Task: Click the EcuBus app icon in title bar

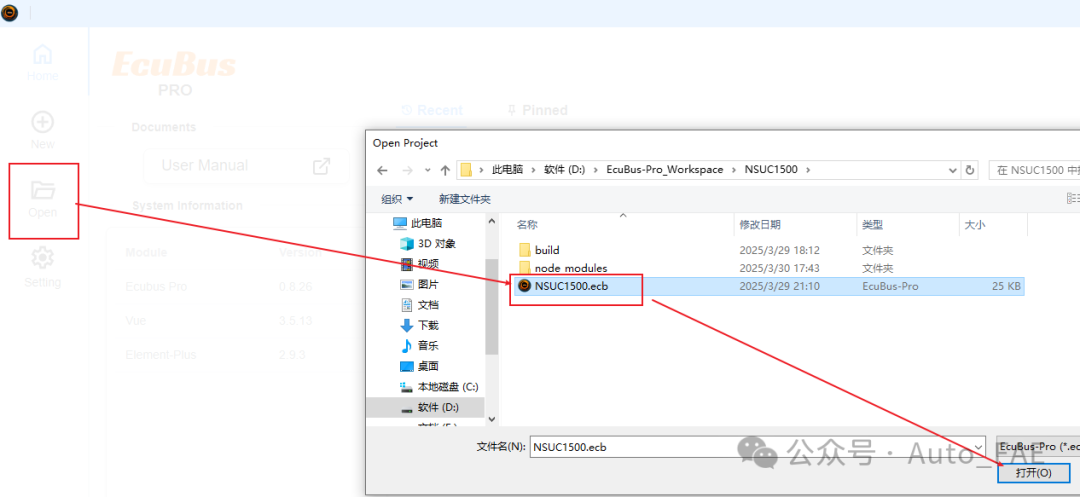Action: click(10, 12)
